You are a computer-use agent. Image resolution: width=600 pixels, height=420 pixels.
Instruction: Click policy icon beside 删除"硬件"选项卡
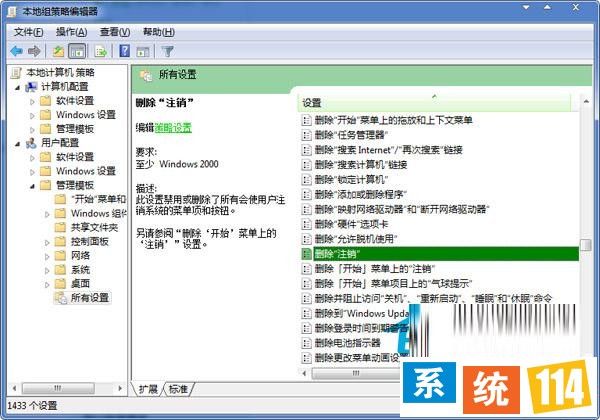pyautogui.click(x=306, y=225)
